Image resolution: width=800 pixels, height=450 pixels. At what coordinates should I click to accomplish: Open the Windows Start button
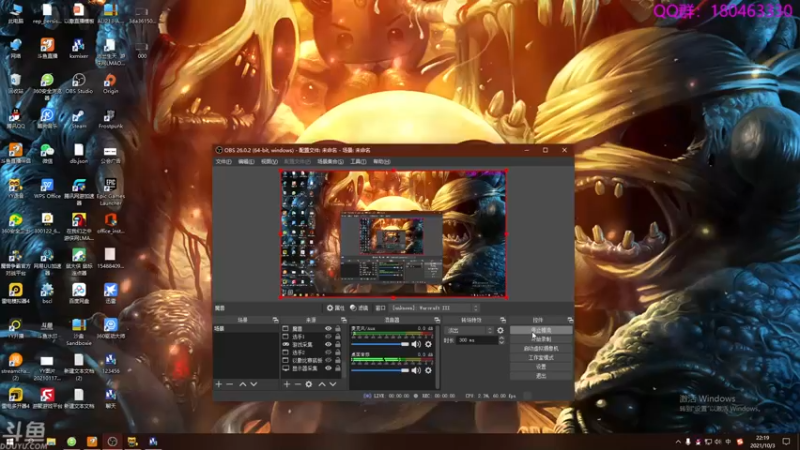[10, 442]
